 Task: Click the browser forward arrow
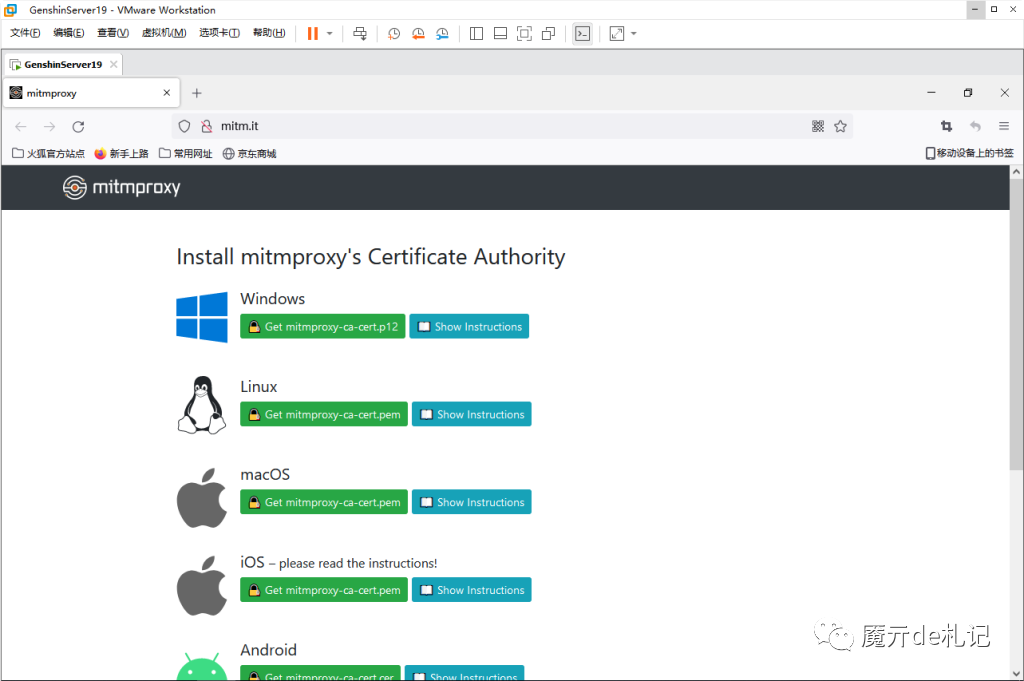pos(50,126)
